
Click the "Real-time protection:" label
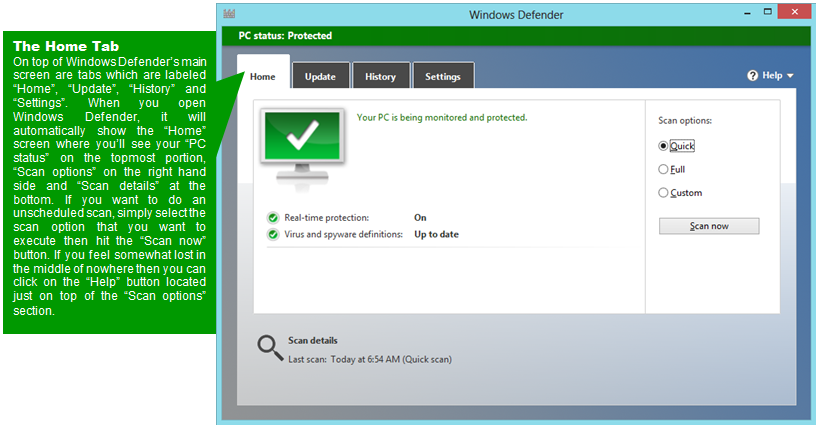tap(326, 218)
